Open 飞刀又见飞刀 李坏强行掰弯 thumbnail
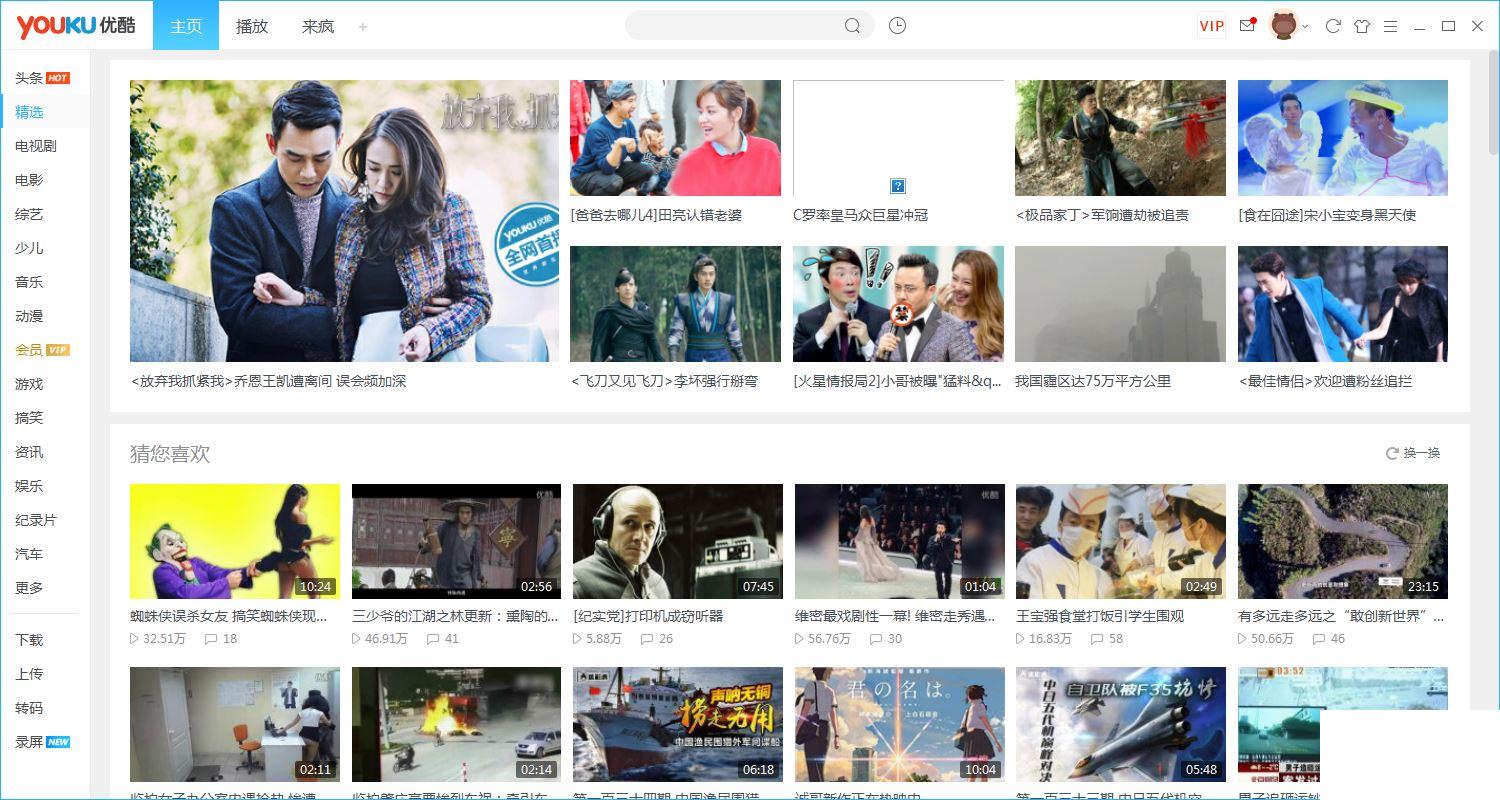 tap(675, 304)
